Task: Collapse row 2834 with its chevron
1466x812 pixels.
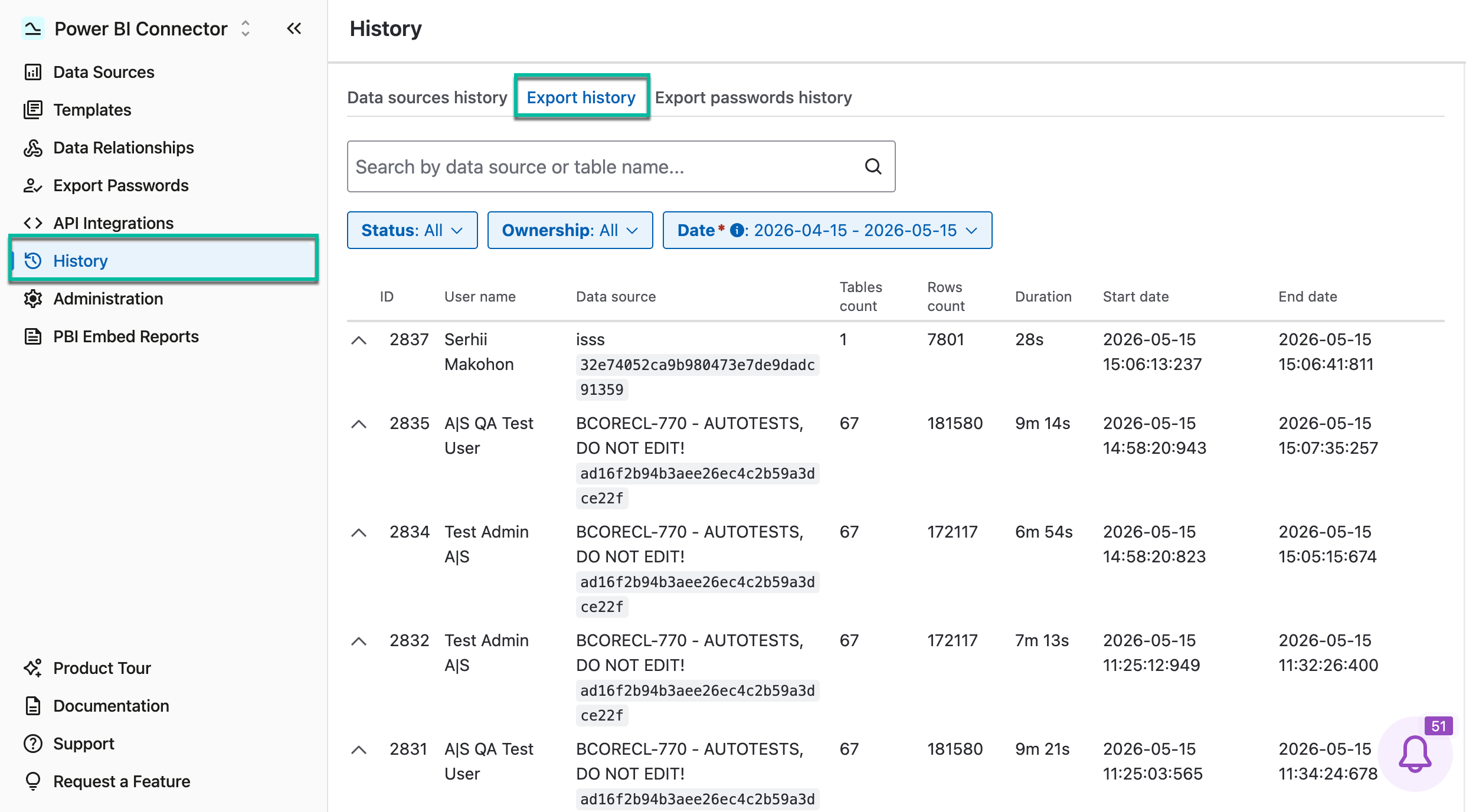Action: [359, 533]
